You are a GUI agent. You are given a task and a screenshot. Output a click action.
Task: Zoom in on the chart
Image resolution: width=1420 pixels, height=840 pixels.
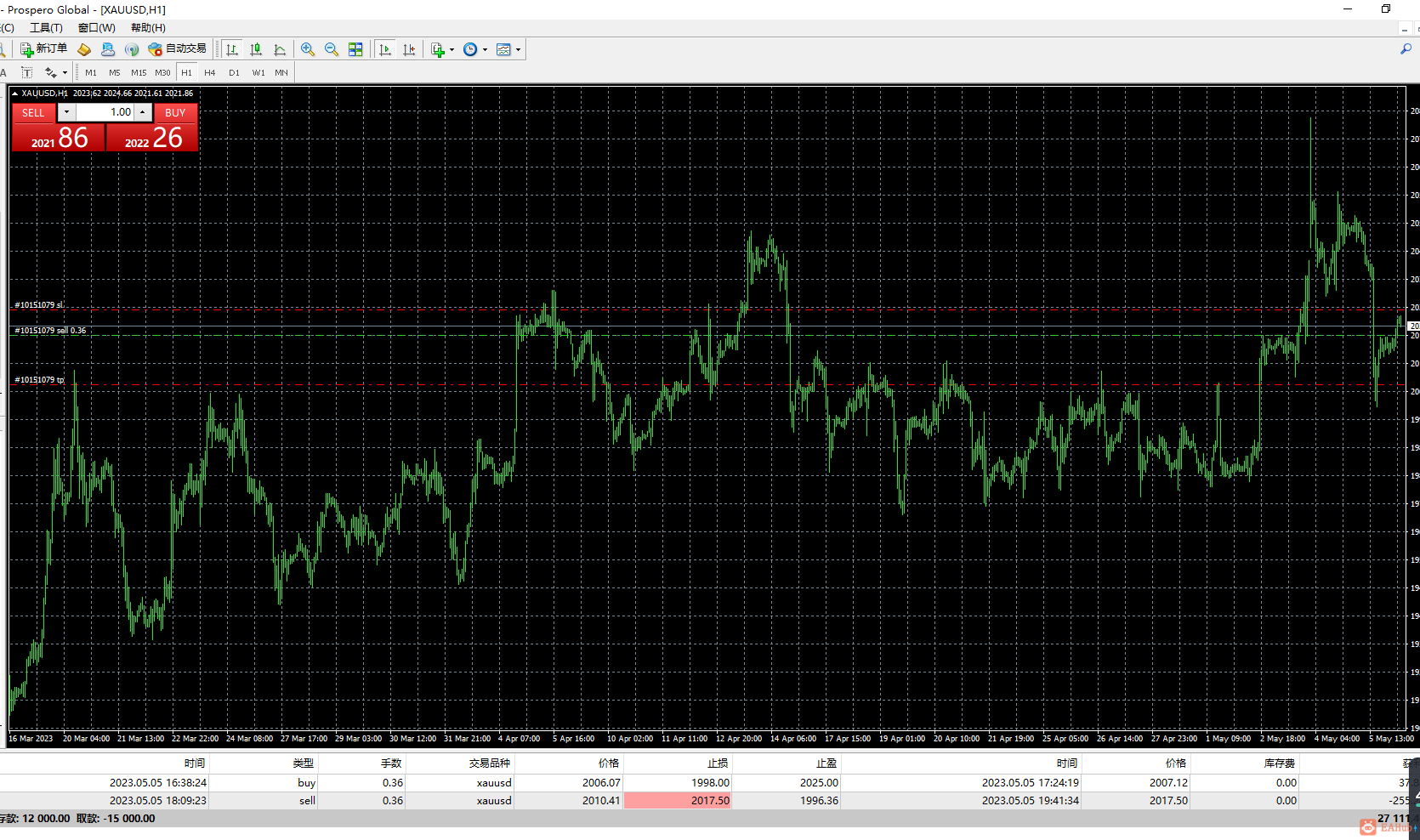point(308,49)
